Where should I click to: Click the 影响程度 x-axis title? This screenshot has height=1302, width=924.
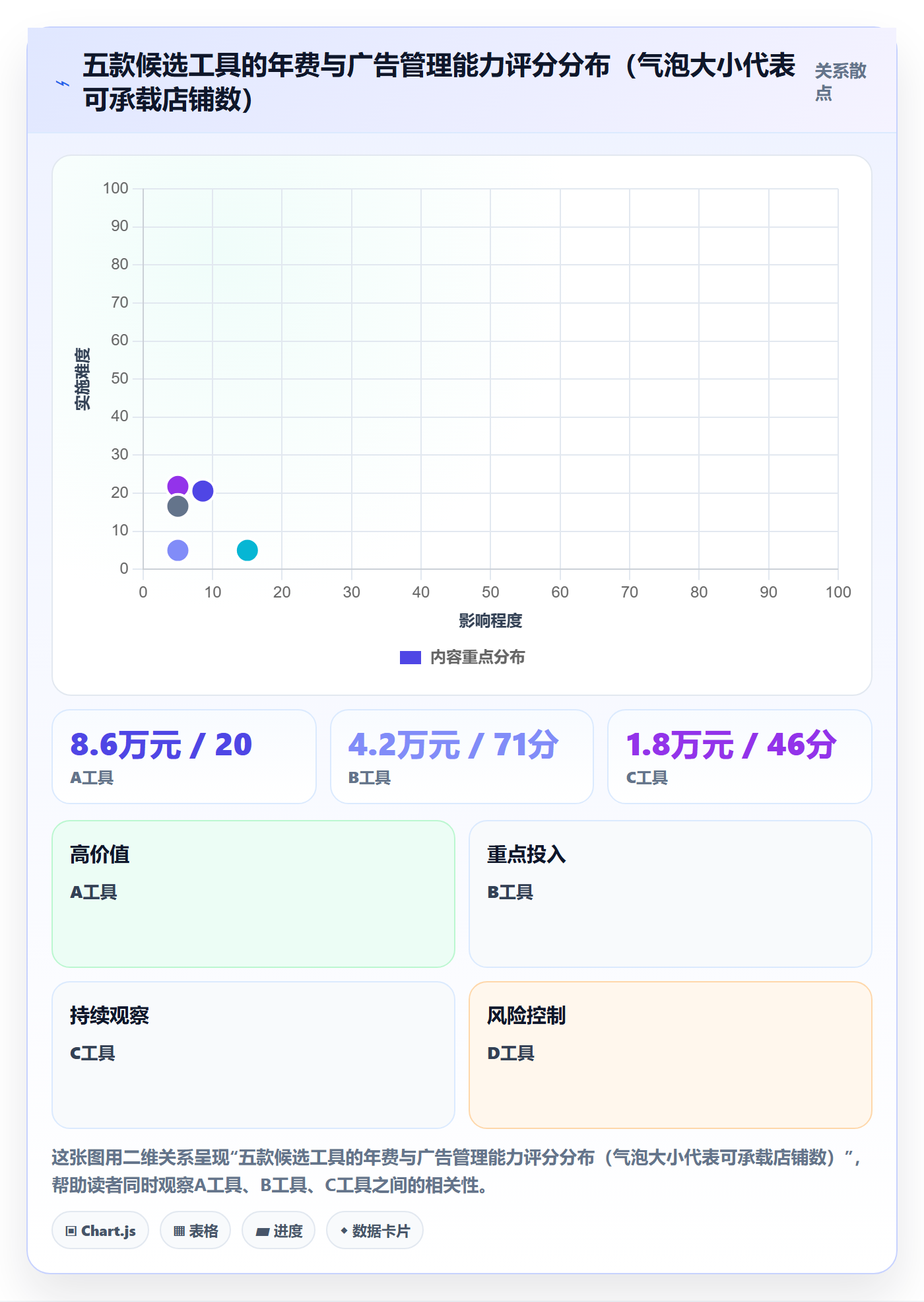tap(490, 621)
